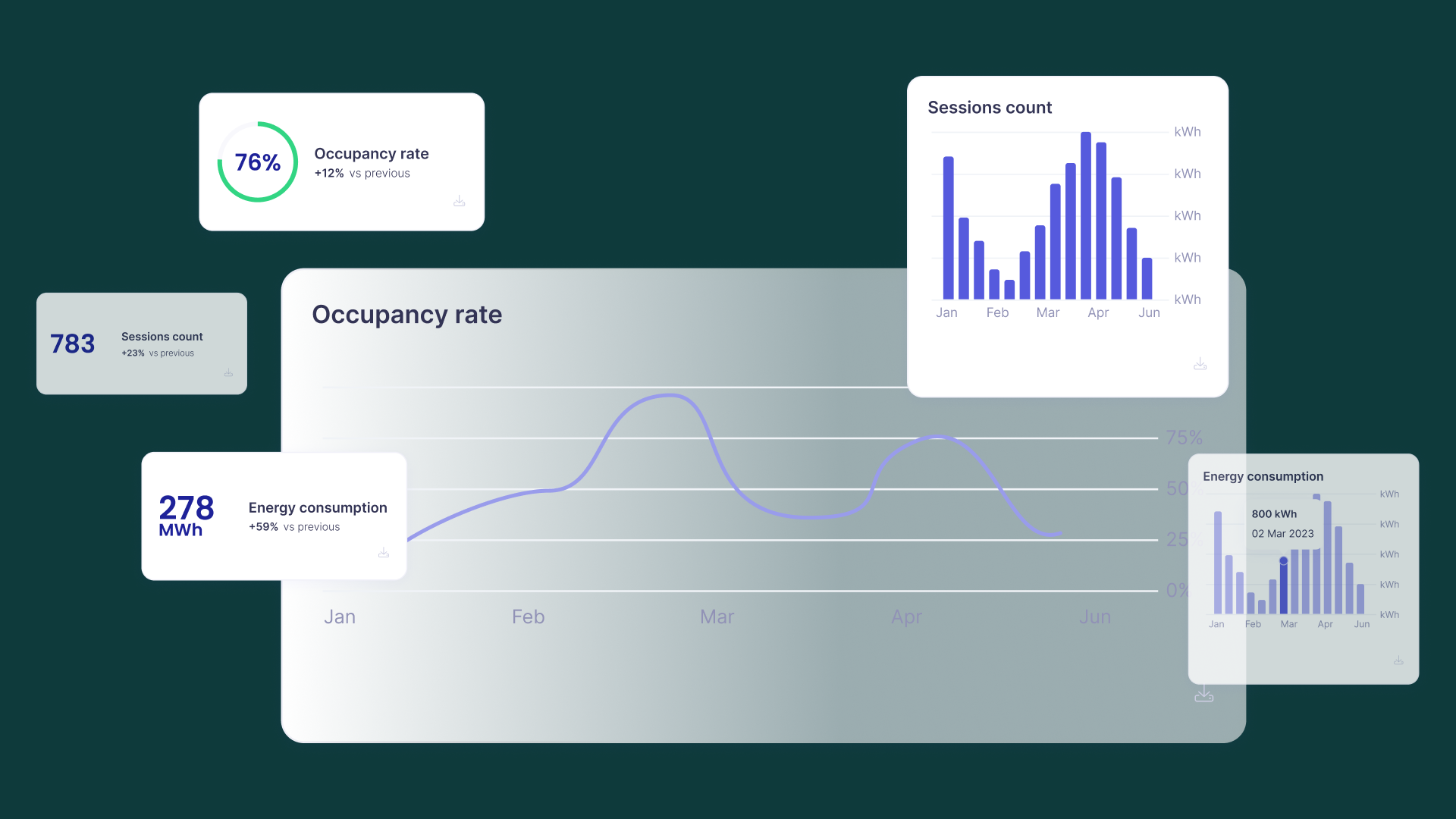Click download icon on Occupancy rate summary card

pos(459,201)
